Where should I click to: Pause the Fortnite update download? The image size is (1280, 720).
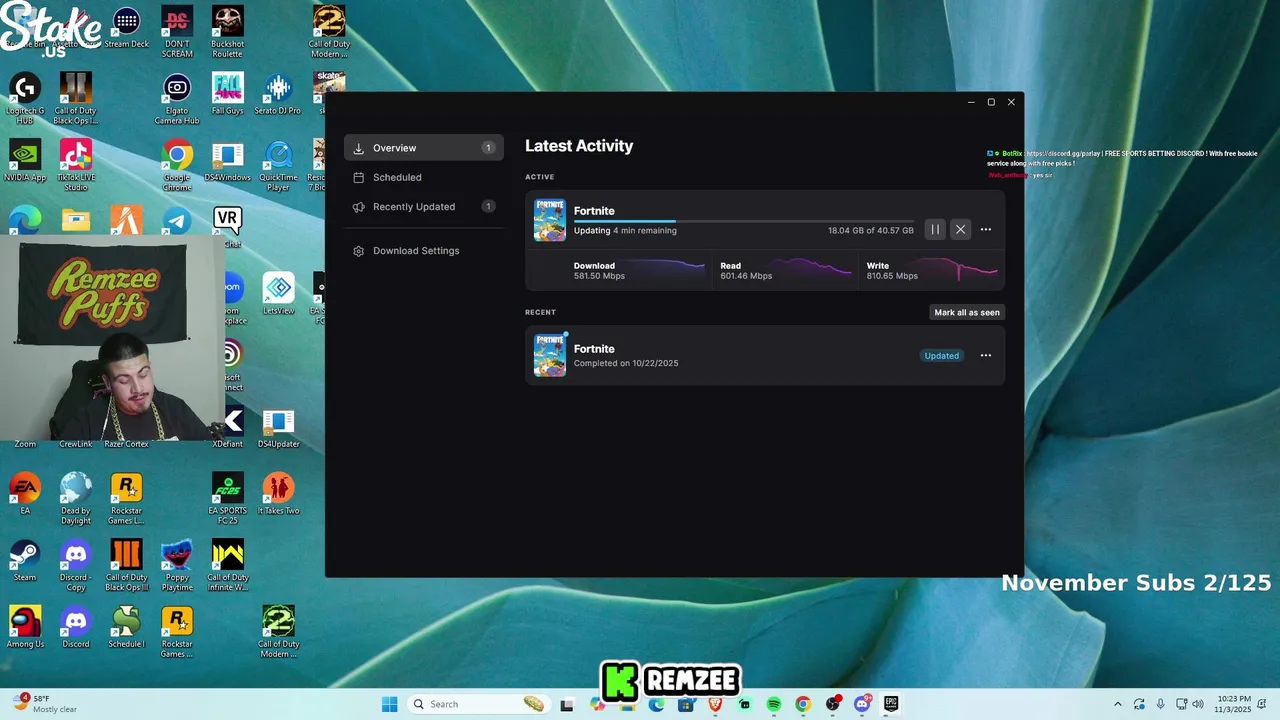pos(935,230)
